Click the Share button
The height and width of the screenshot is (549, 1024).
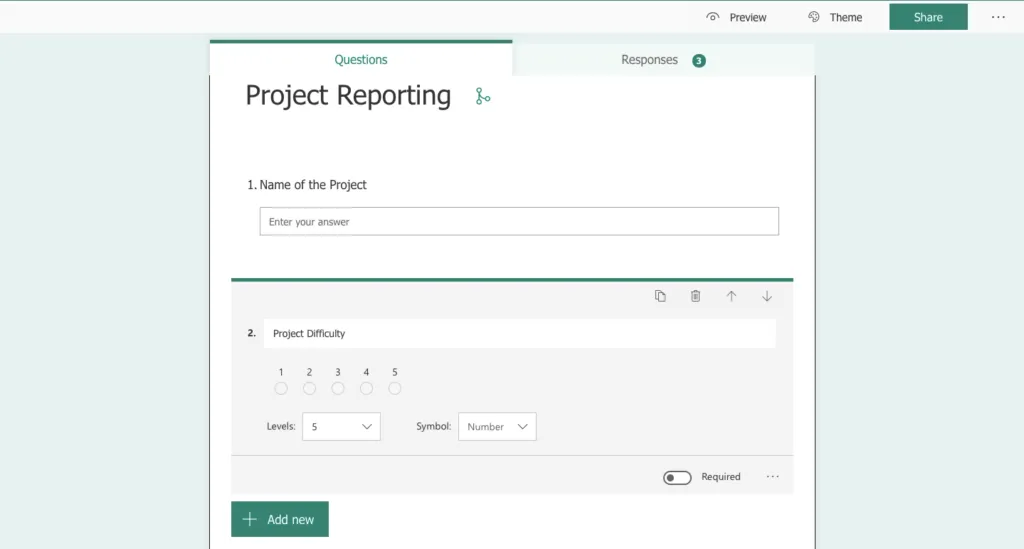pyautogui.click(x=928, y=17)
